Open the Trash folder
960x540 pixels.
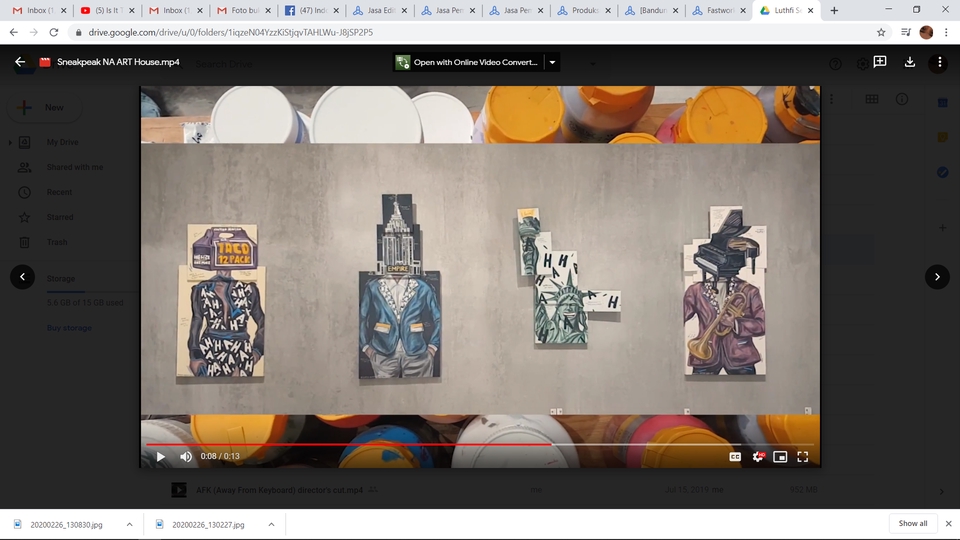[57, 242]
